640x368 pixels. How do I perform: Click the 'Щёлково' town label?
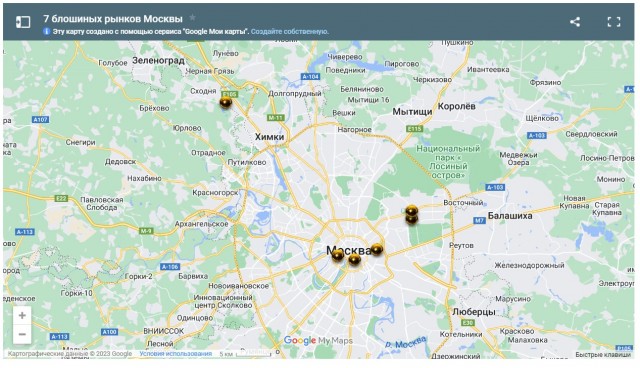[x=542, y=118]
